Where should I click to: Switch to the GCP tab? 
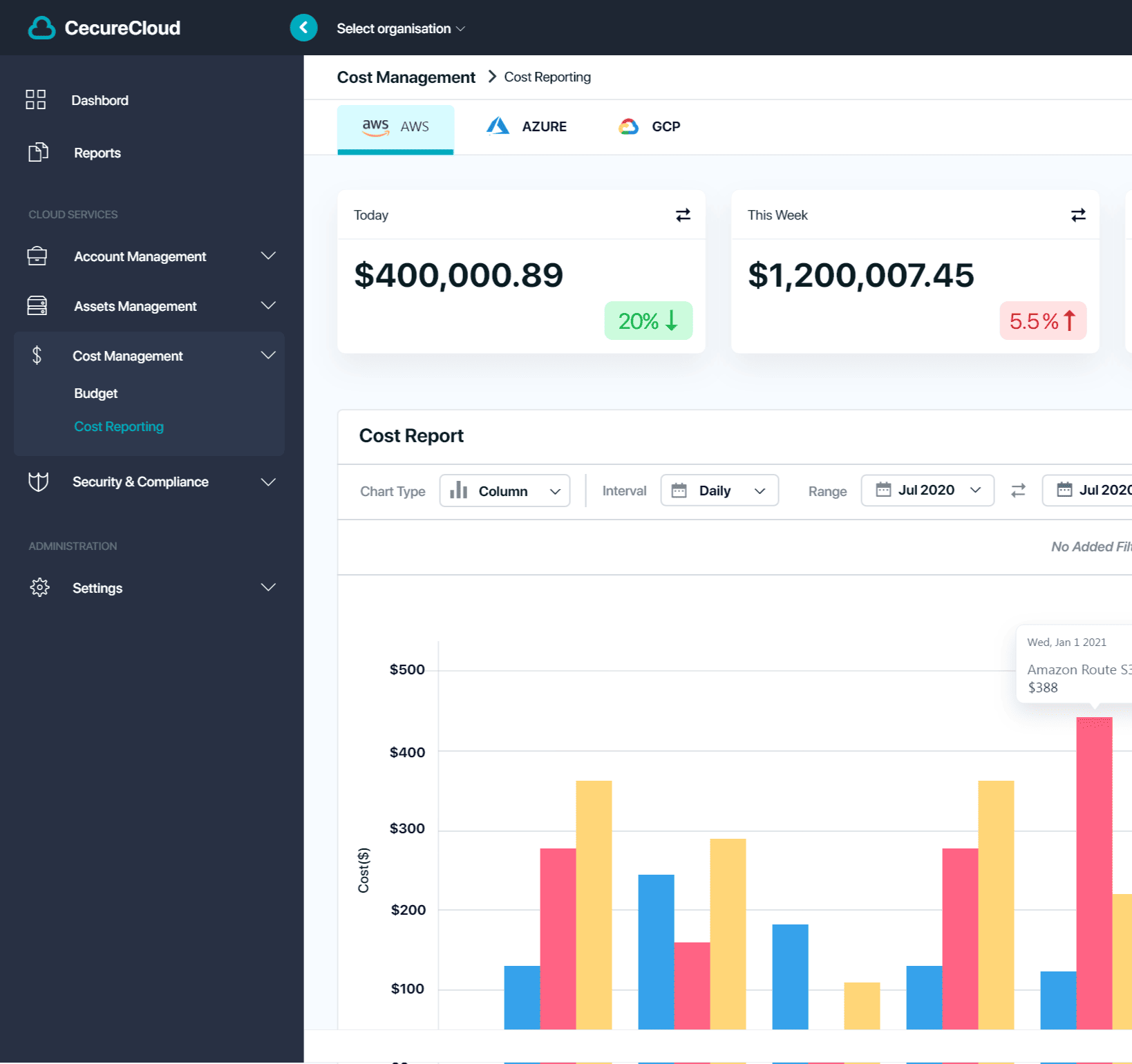[650, 126]
